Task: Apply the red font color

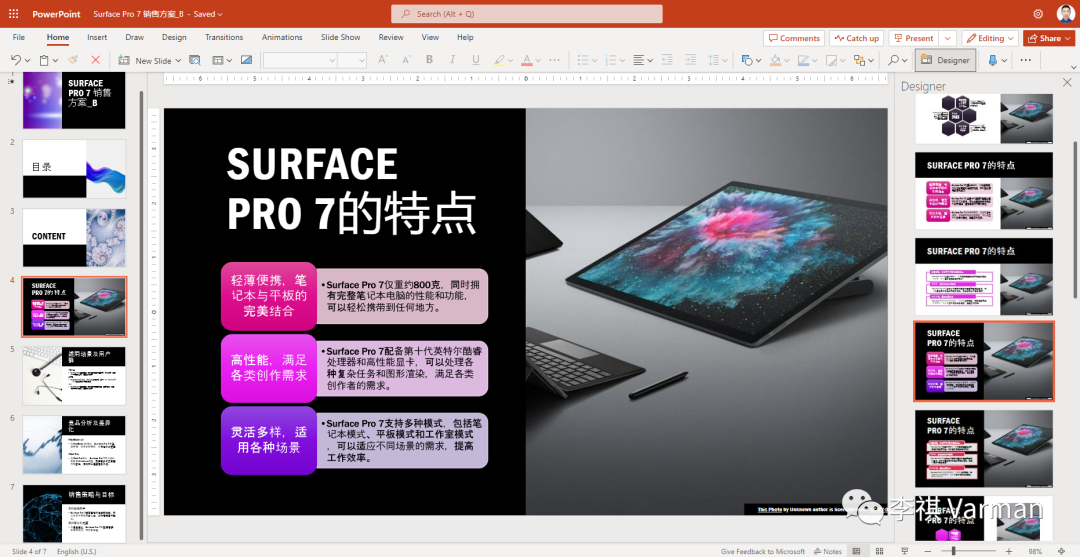Action: coord(527,61)
